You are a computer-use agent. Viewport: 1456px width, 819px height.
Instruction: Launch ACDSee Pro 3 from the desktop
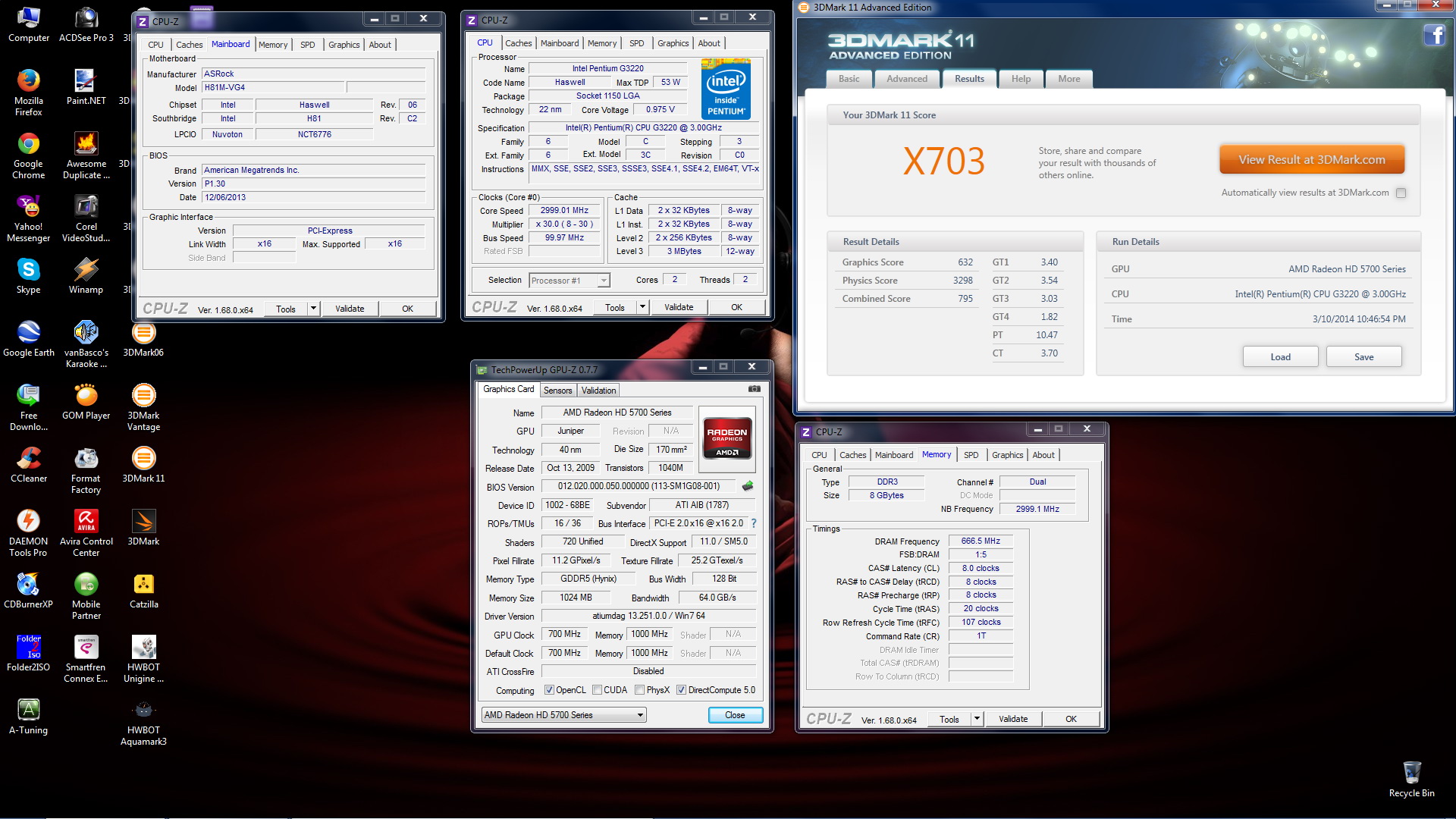86,24
